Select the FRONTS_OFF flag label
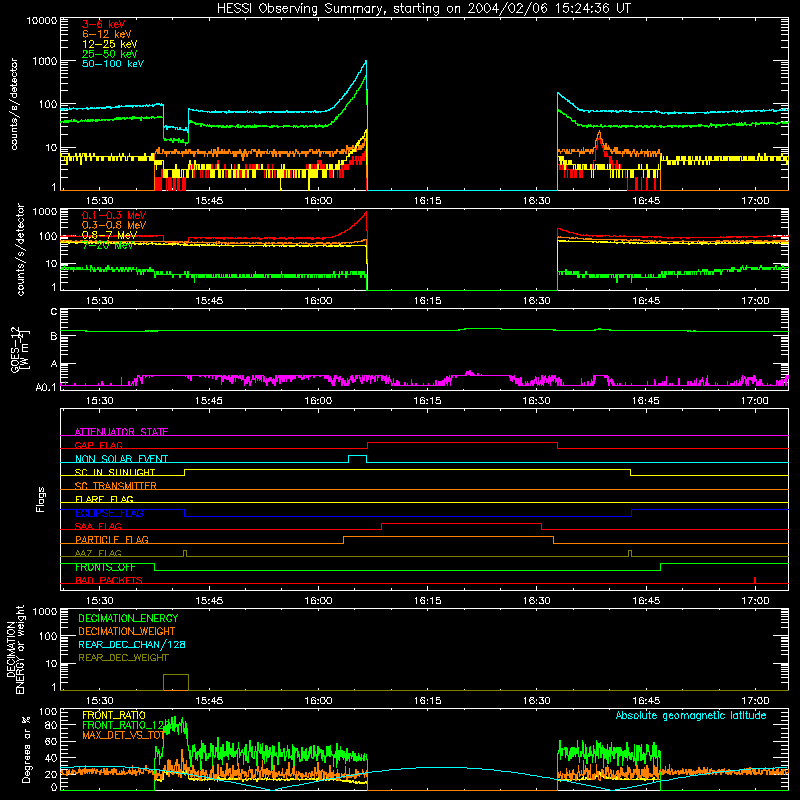The image size is (800, 800). pos(105,567)
